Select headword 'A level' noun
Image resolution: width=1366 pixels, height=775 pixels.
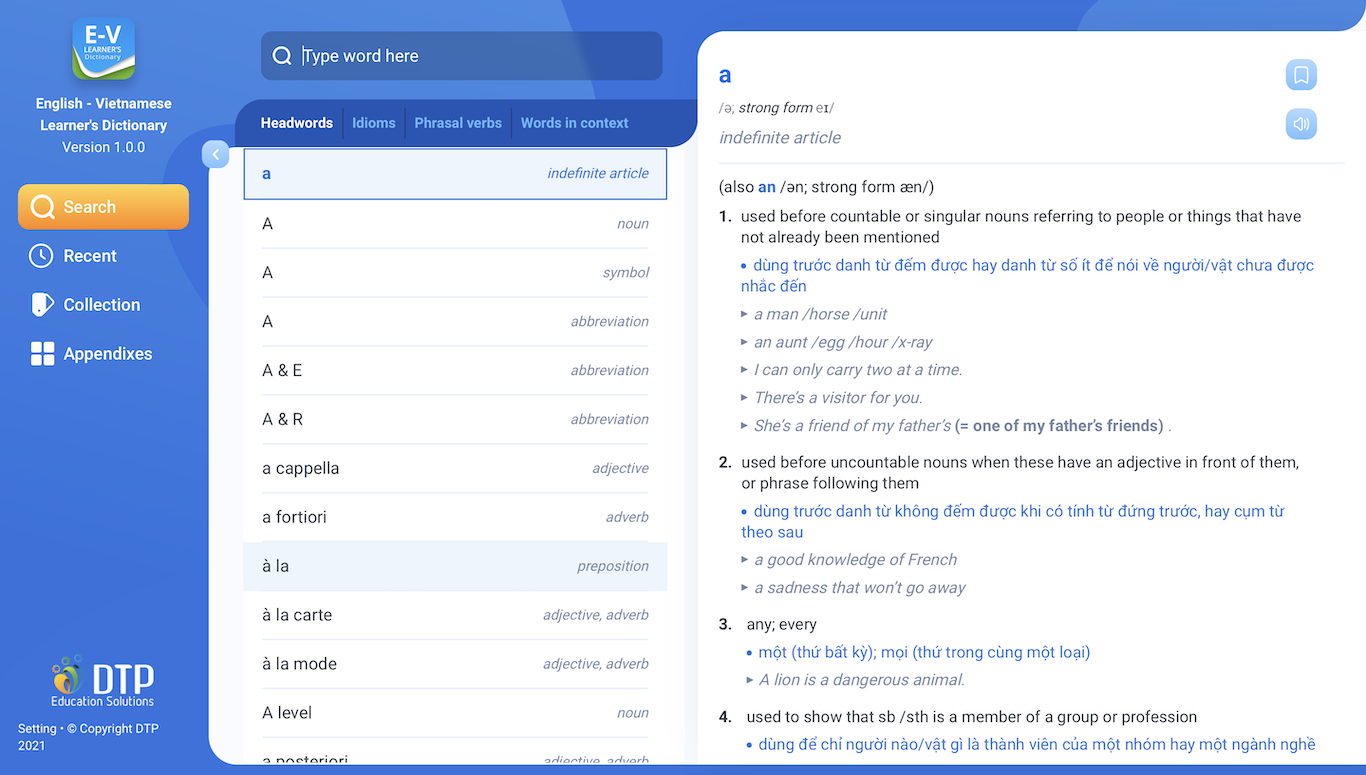click(455, 714)
